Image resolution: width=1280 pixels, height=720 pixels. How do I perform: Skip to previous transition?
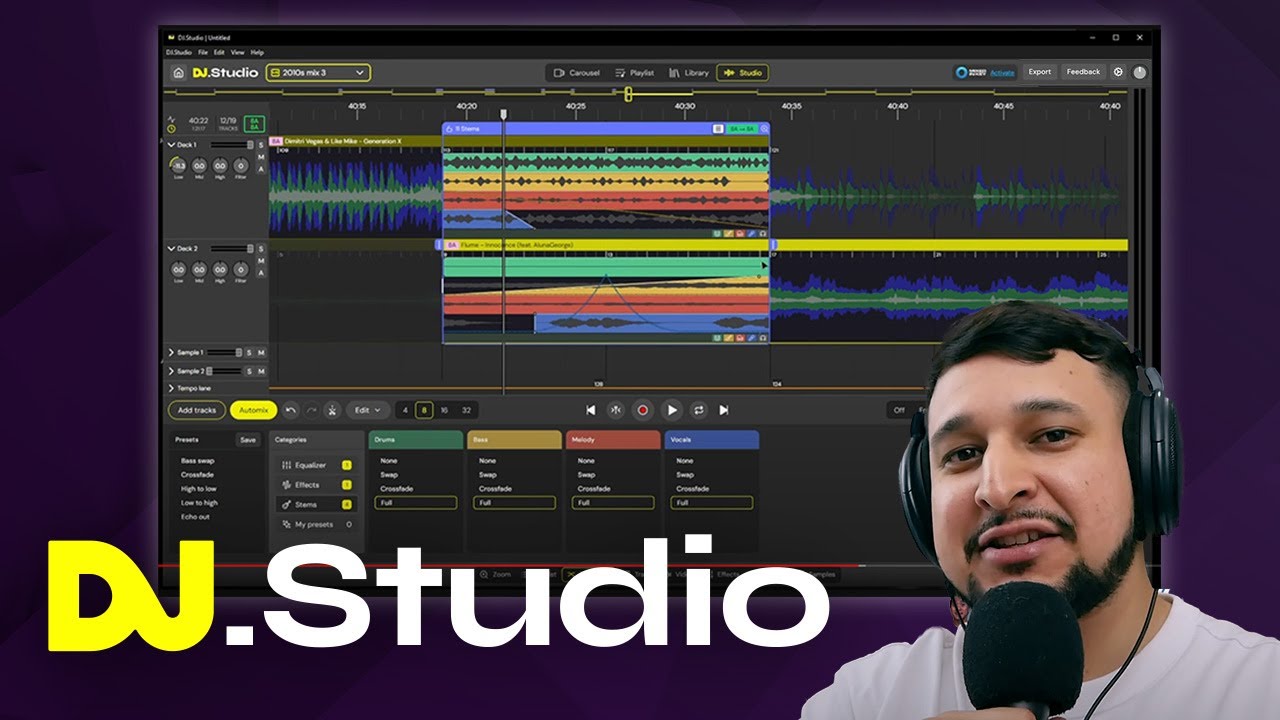point(591,410)
